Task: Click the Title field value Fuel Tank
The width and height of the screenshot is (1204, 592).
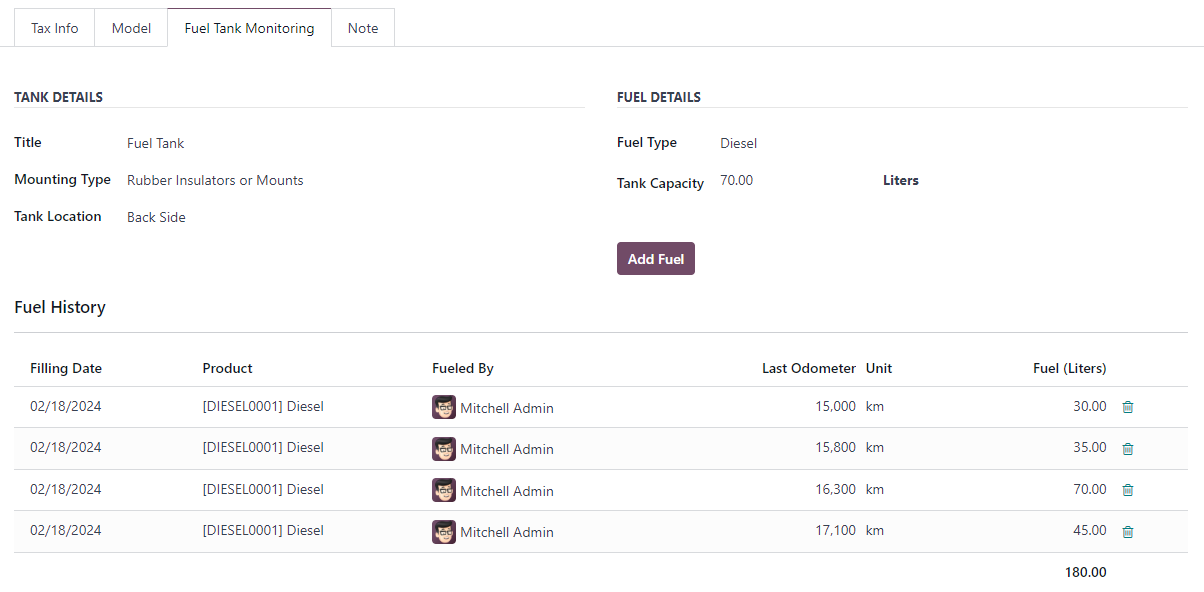Action: click(156, 143)
